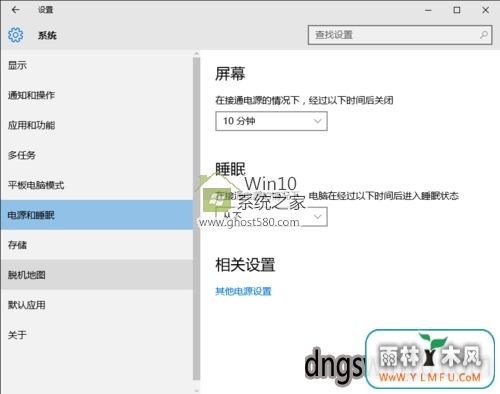Minimize the Settings window

click(x=428, y=10)
